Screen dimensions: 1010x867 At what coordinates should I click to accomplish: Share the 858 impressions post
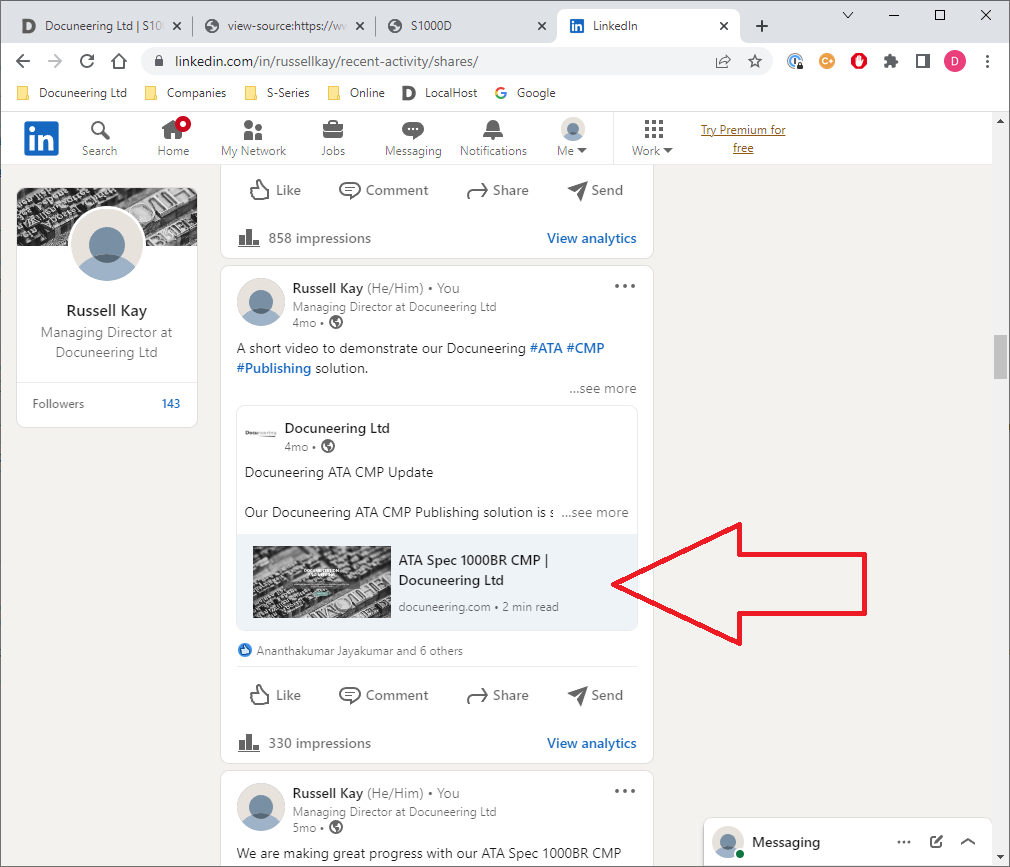tap(497, 190)
